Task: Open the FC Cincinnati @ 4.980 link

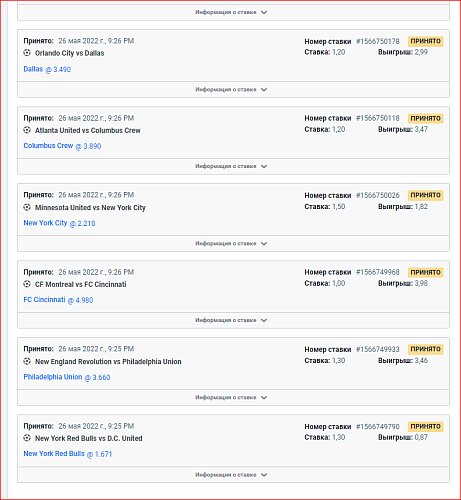Action: pos(58,300)
